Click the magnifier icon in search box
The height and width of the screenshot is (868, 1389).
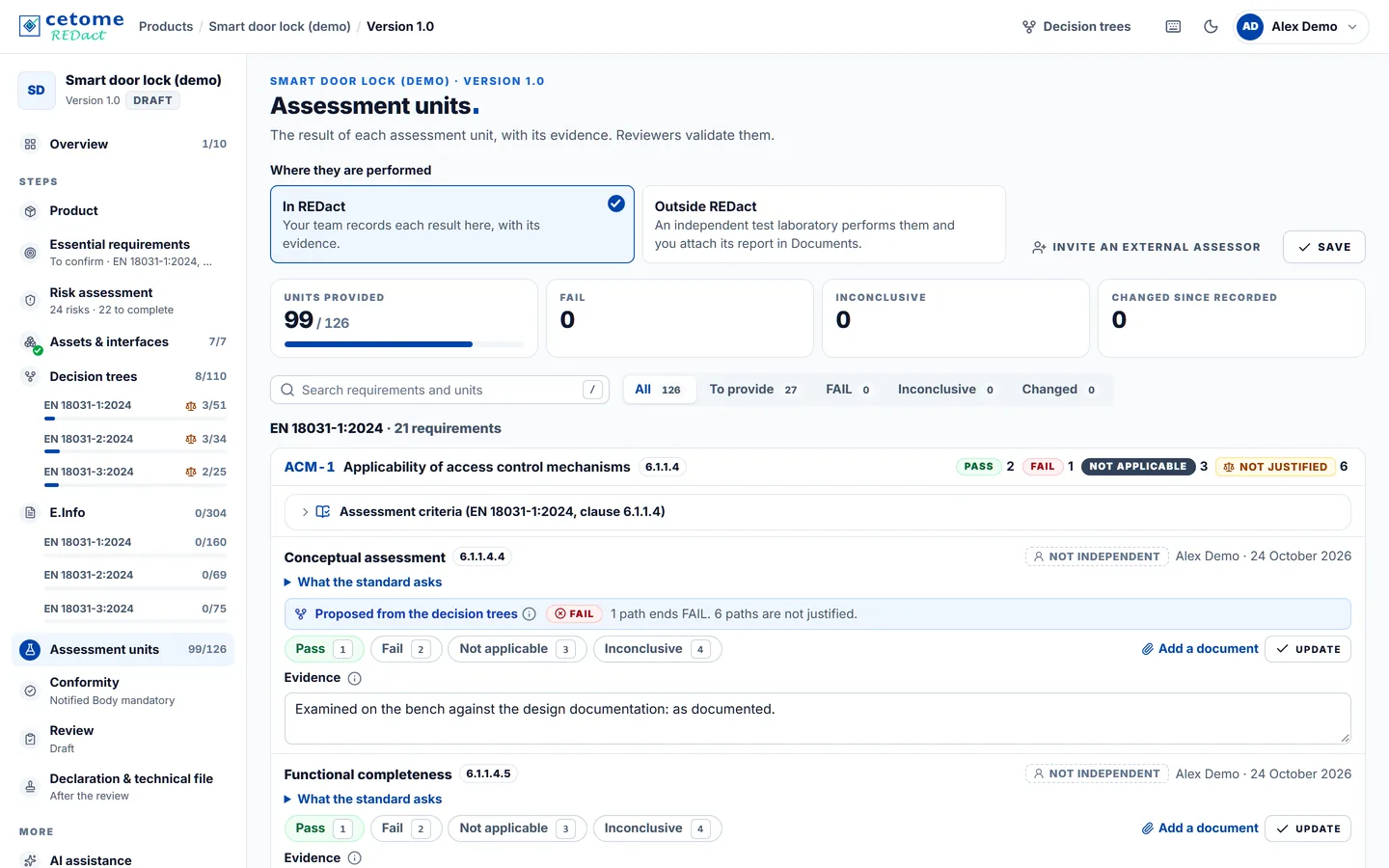click(287, 390)
